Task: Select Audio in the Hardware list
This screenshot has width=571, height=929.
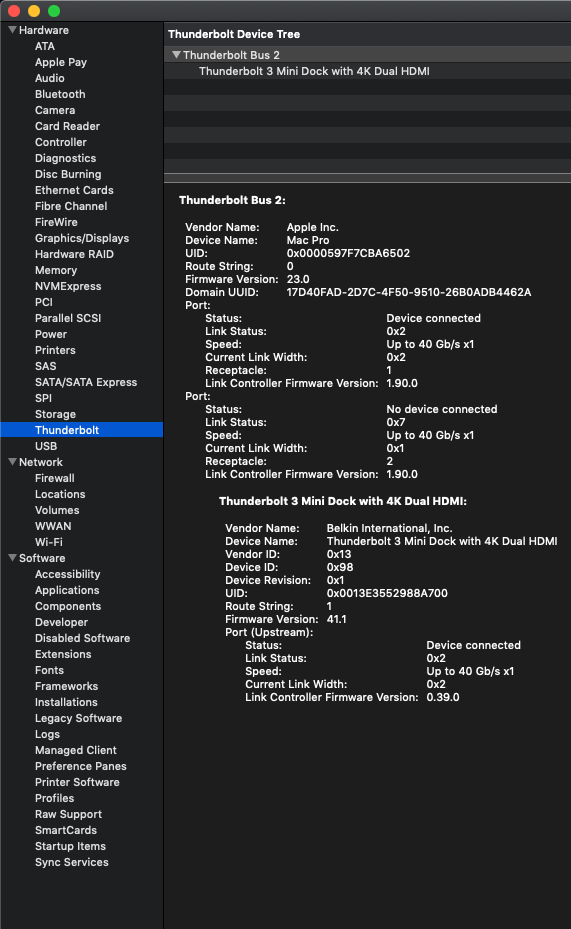Action: coord(50,78)
